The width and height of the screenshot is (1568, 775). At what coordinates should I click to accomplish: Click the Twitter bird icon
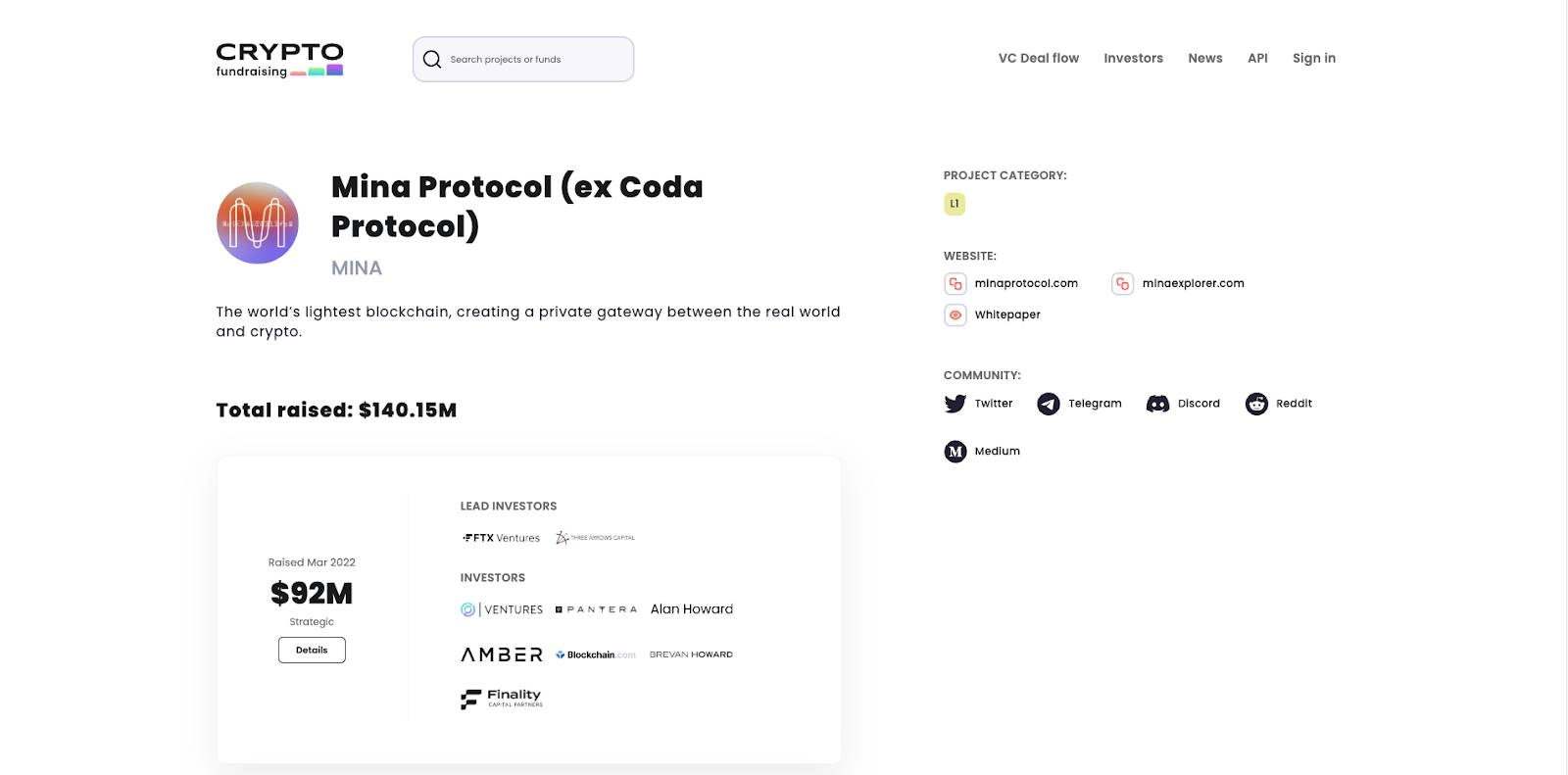955,404
